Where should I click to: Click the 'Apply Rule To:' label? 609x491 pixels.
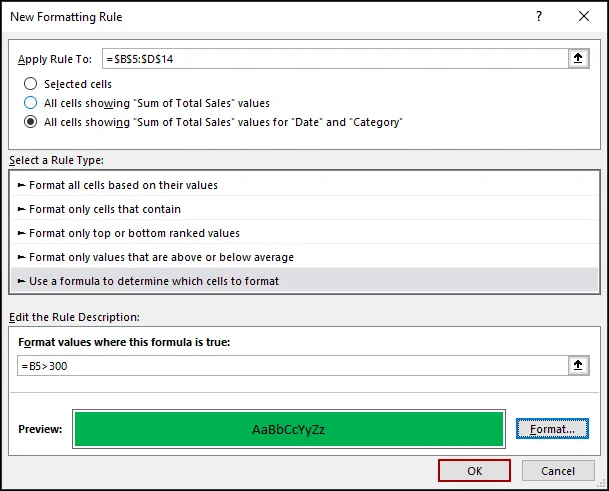55,59
